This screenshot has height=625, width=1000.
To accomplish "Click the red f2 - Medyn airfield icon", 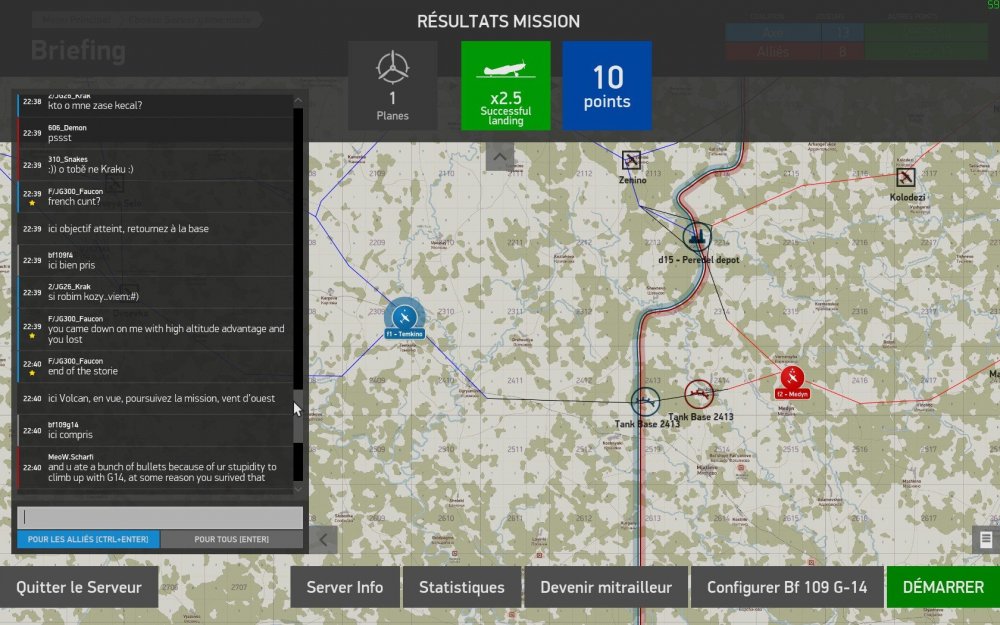I will (792, 377).
